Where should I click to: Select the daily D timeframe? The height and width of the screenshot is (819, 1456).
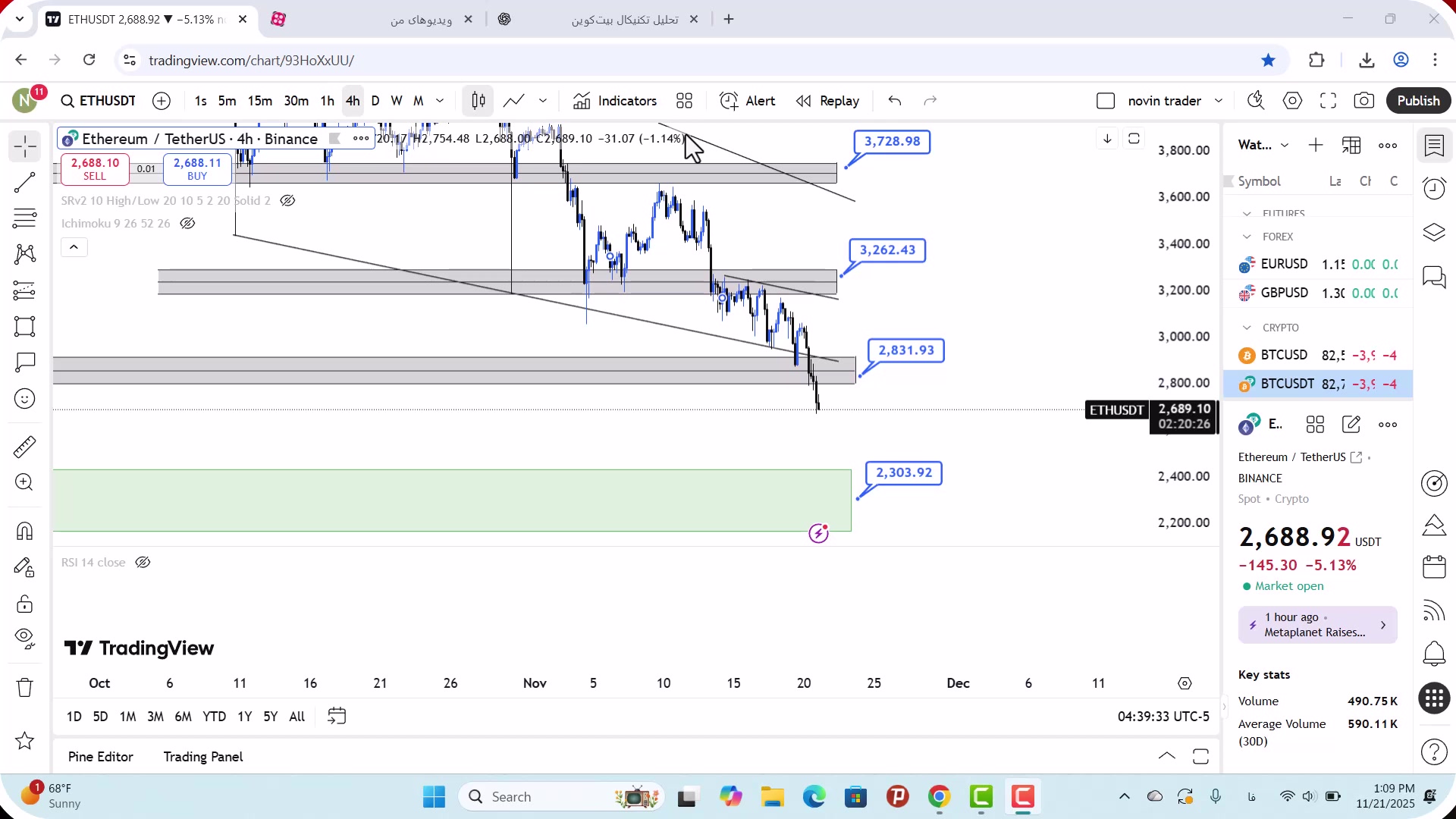[x=375, y=101]
